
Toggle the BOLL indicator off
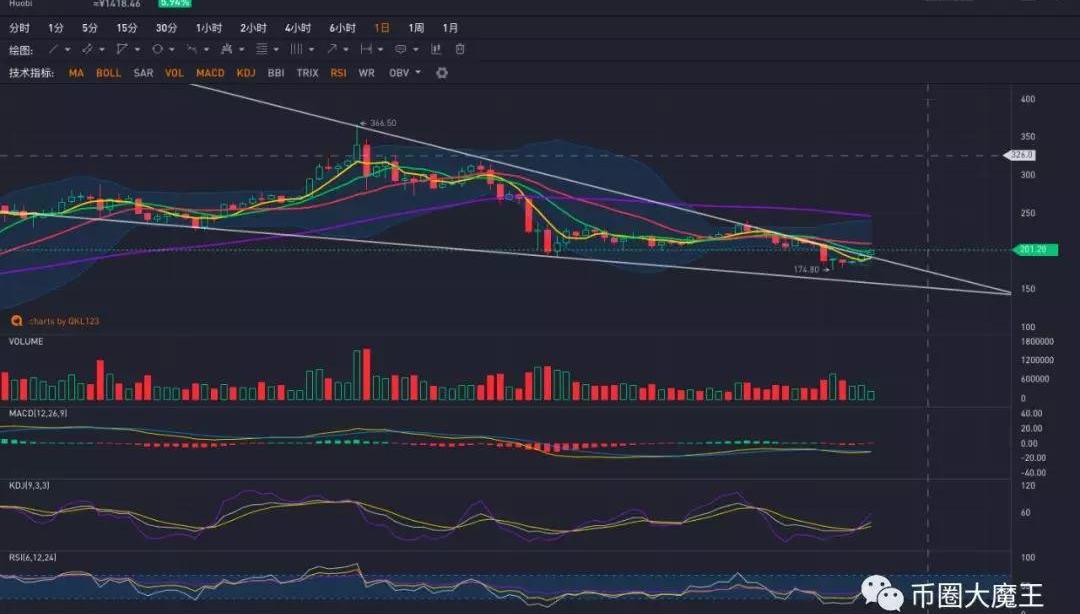click(108, 73)
